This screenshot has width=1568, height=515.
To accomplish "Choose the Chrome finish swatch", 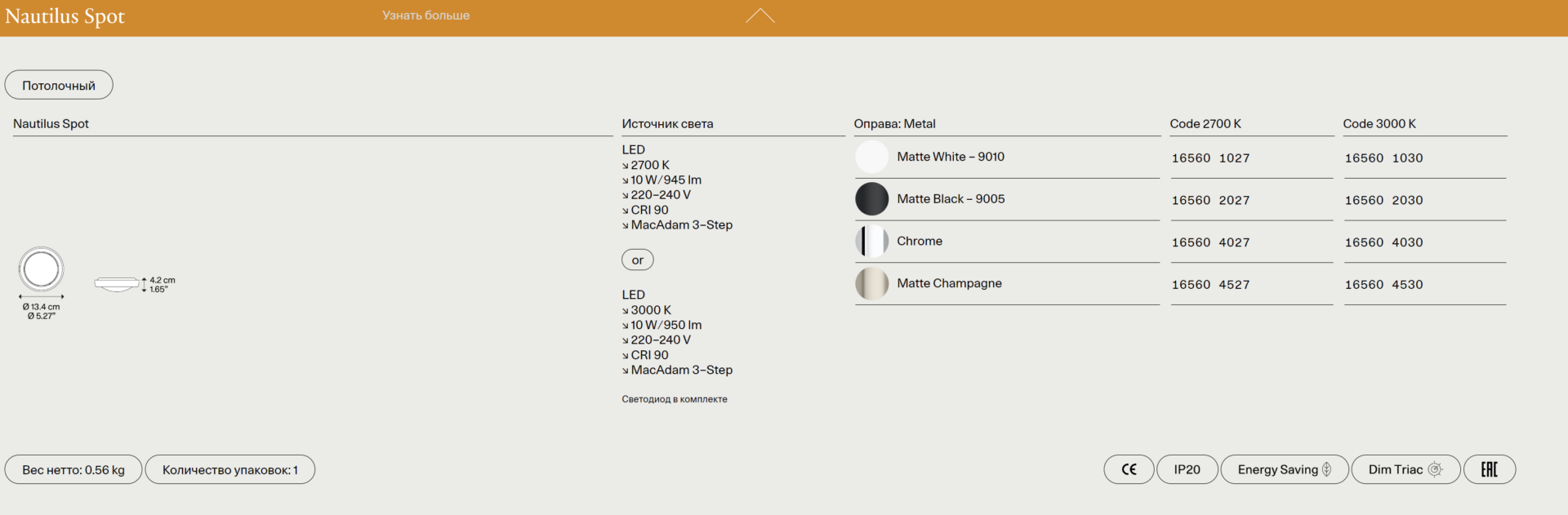I will pos(871,242).
